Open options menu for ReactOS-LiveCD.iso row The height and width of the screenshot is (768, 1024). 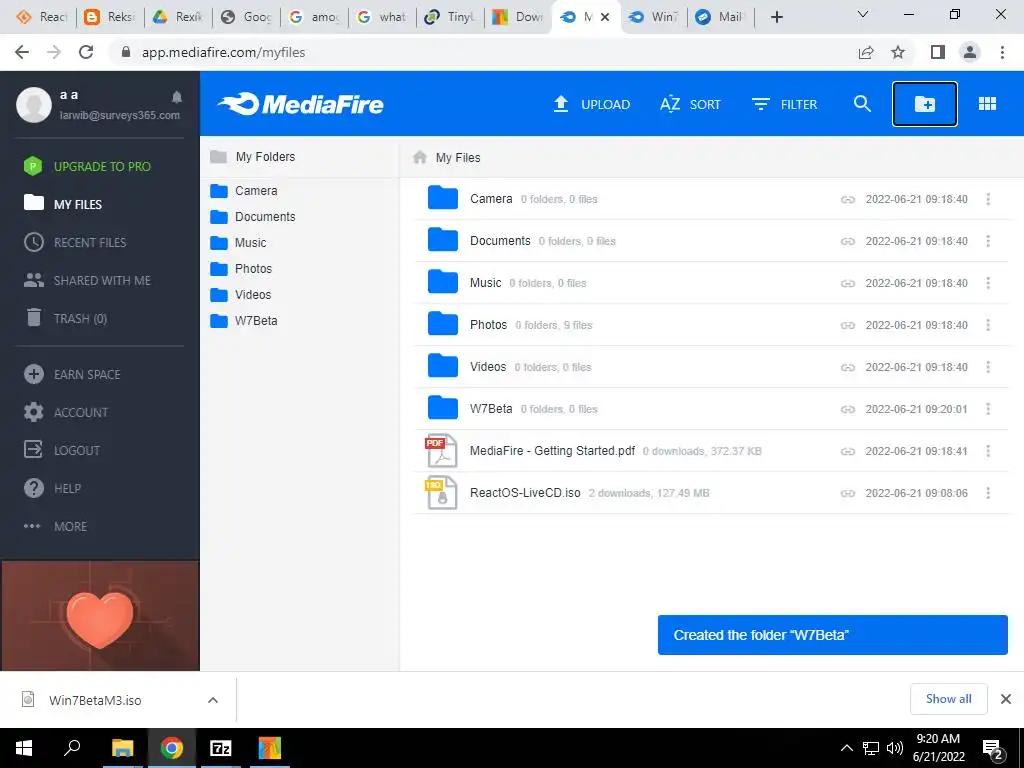pyautogui.click(x=988, y=493)
